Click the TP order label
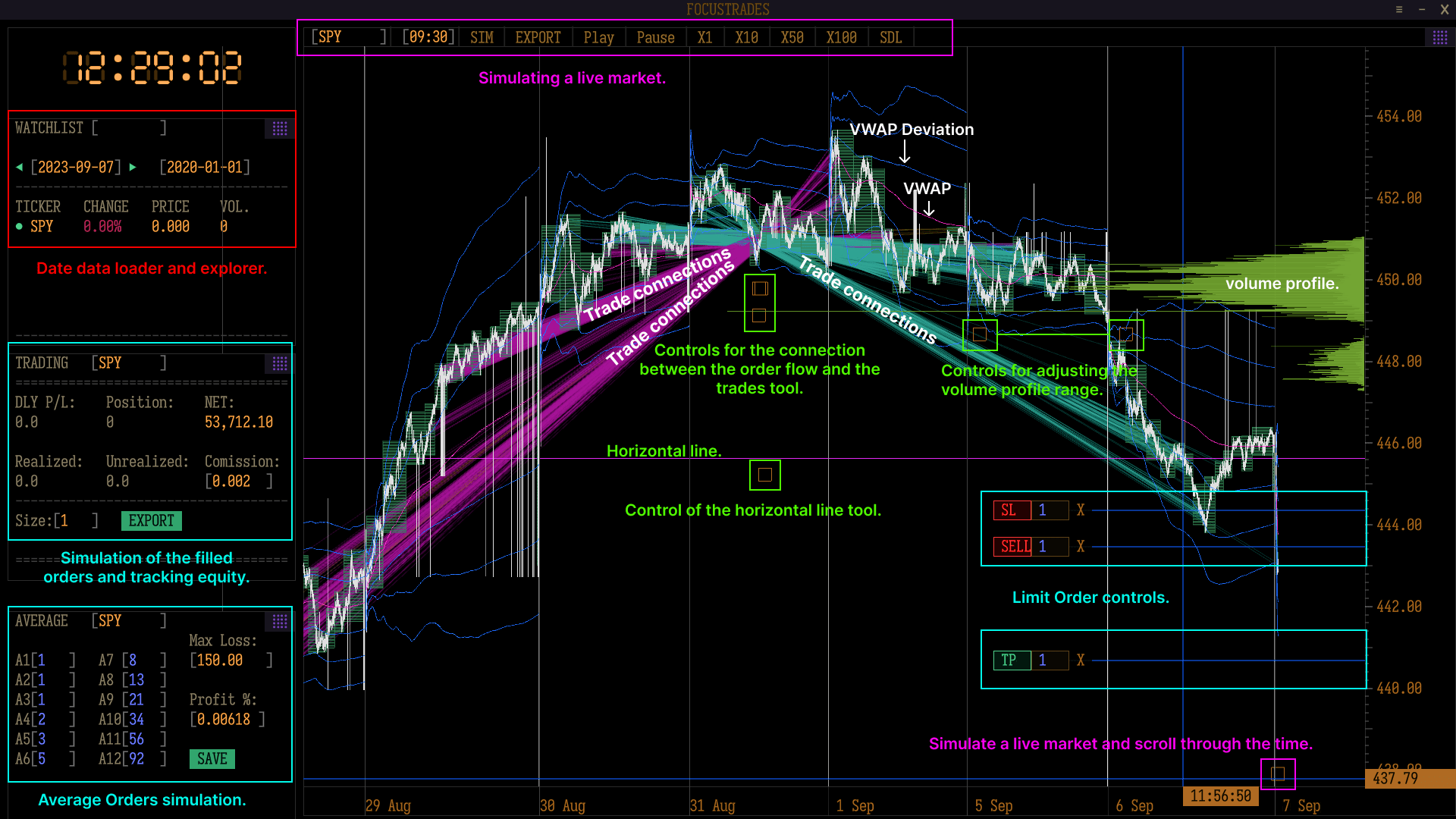Screen dimensions: 1456x819 (x=1012, y=660)
